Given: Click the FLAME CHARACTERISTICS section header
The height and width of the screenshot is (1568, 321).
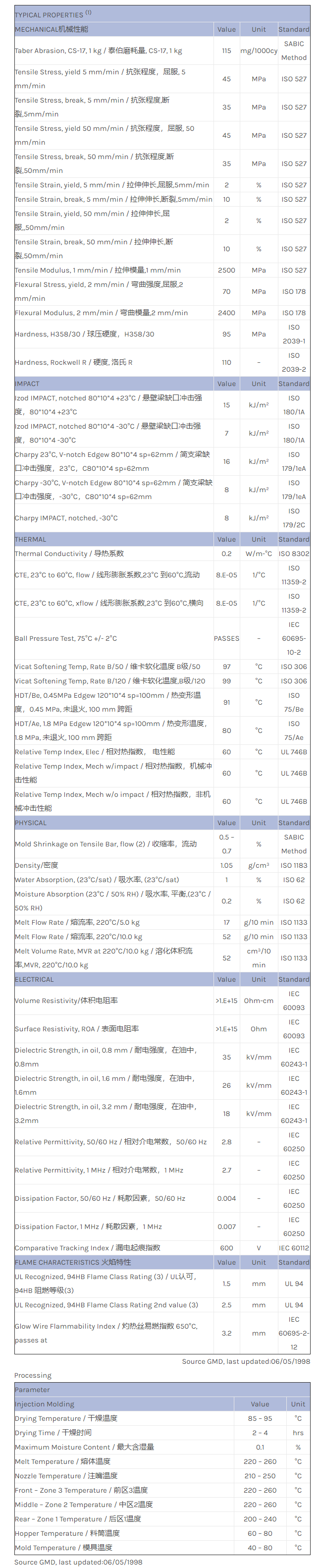Looking at the screenshot, I should point(73,1262).
